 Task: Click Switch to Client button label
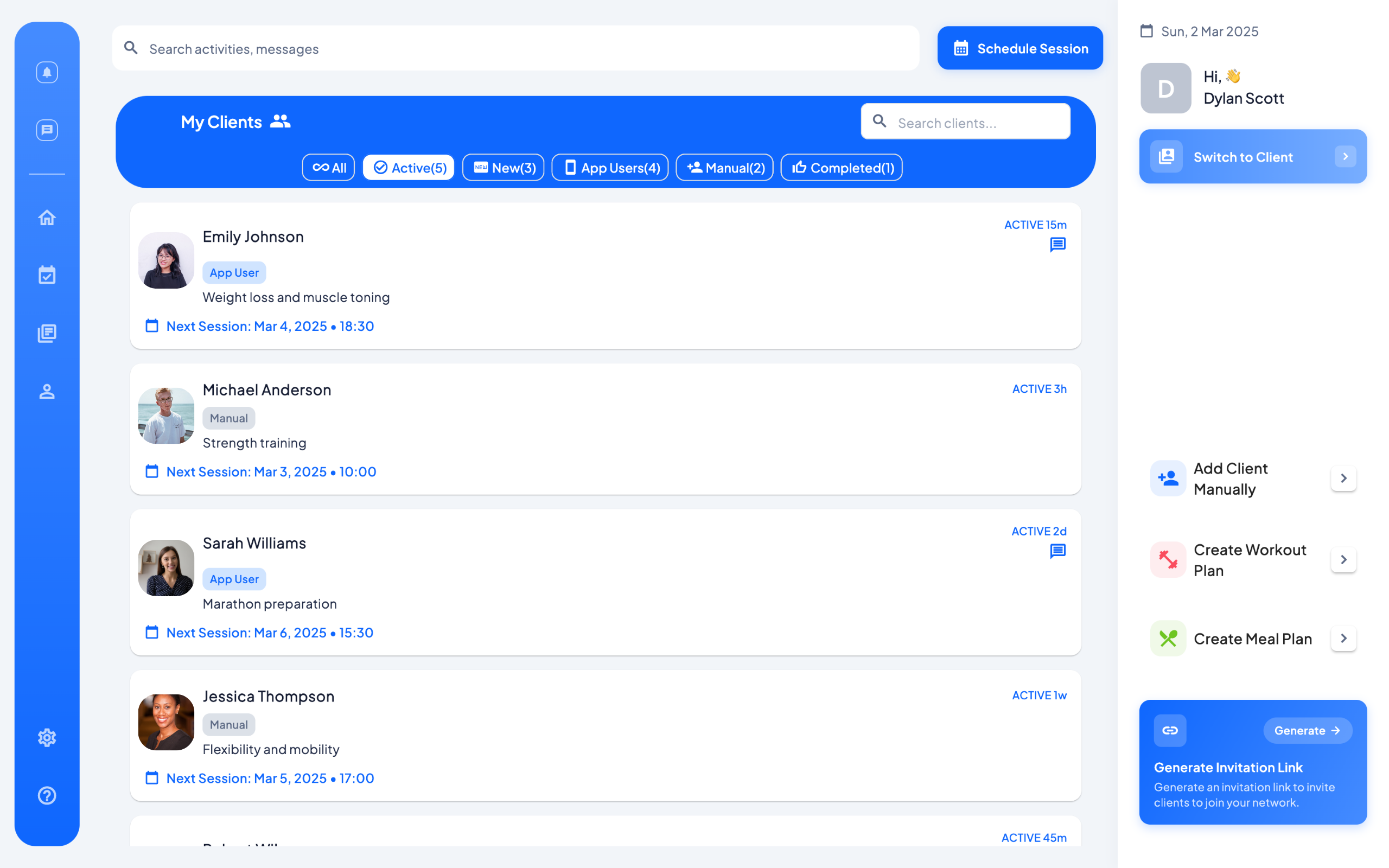click(x=1243, y=157)
